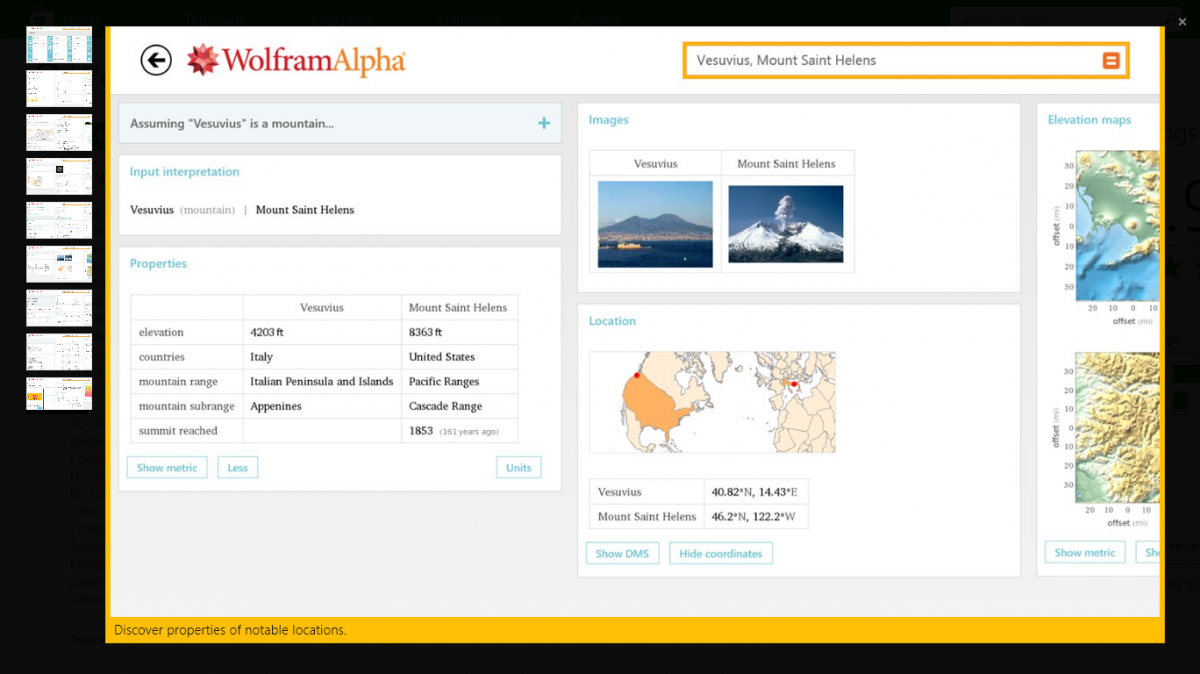Click the WolframAlpha logo
The width and height of the screenshot is (1200, 674).
pyautogui.click(x=297, y=60)
